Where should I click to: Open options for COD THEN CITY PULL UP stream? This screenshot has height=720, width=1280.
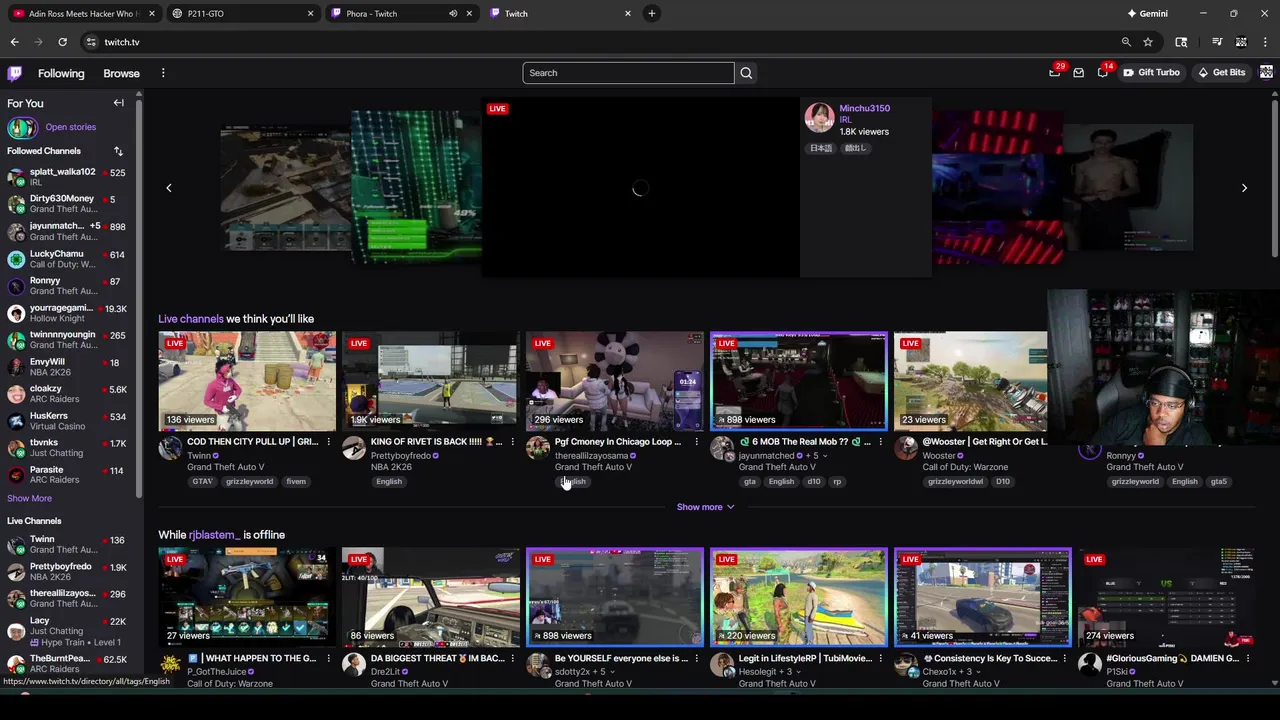(x=328, y=442)
